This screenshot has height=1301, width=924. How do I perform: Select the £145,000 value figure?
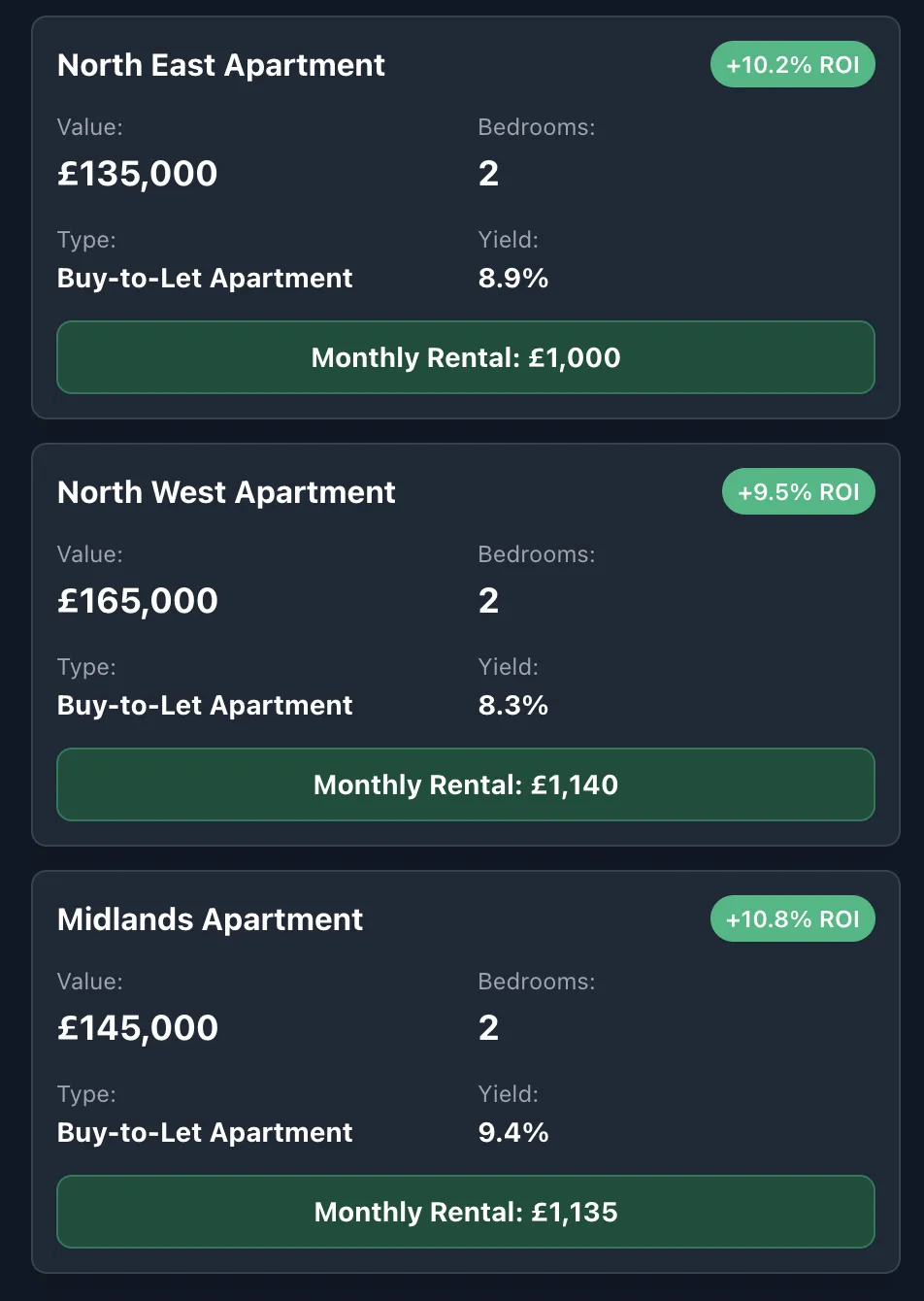point(137,1028)
